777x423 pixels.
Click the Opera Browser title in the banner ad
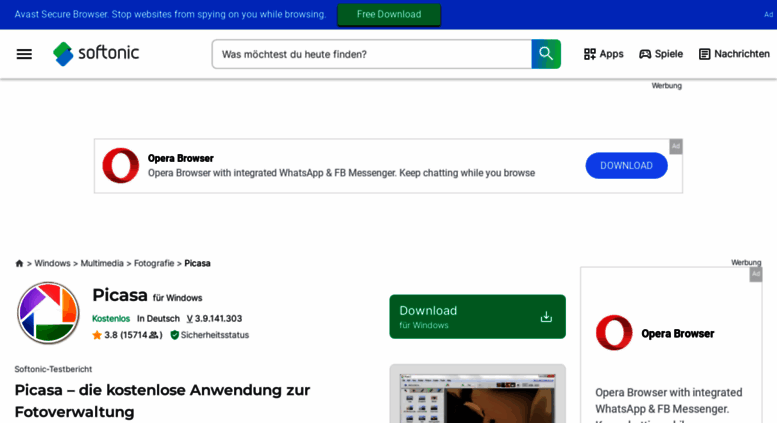point(180,159)
